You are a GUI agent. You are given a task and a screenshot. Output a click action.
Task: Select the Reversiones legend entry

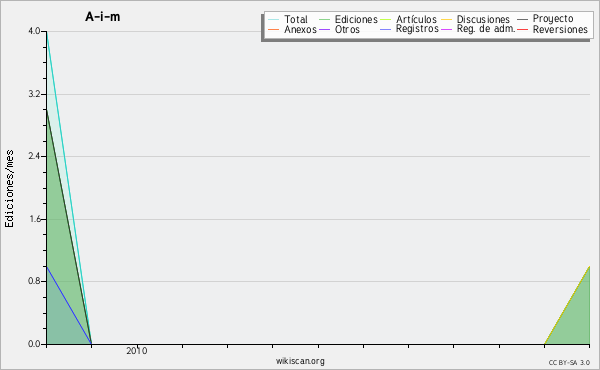pos(560,29)
